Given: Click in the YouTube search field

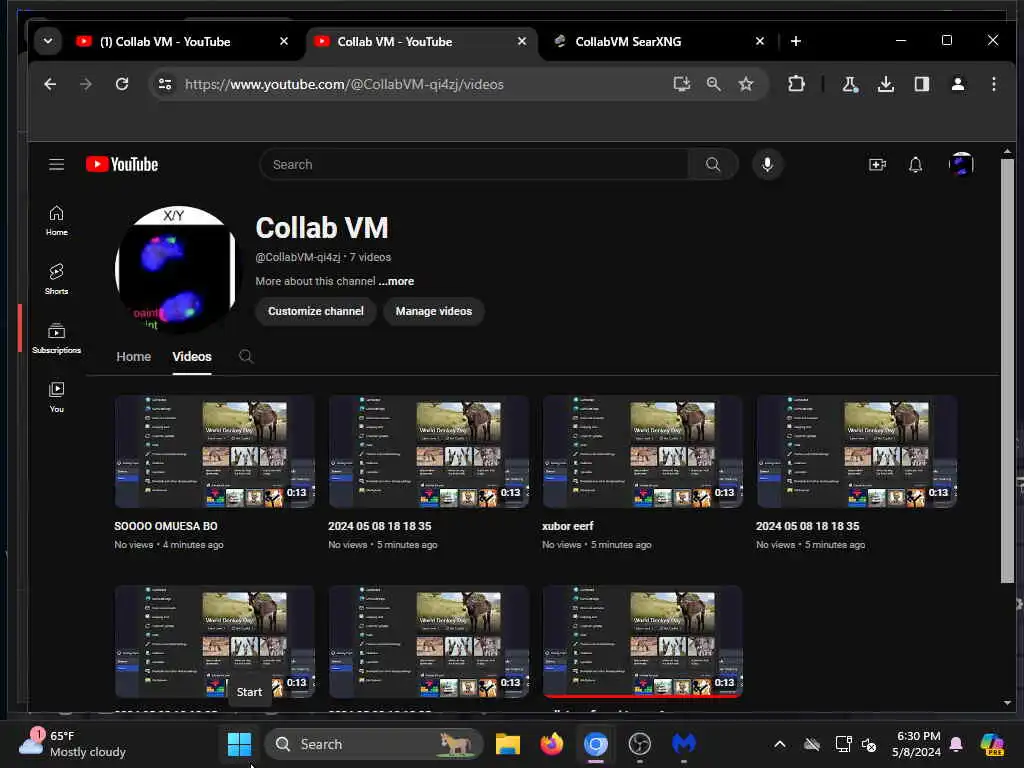Looking at the screenshot, I should point(473,165).
